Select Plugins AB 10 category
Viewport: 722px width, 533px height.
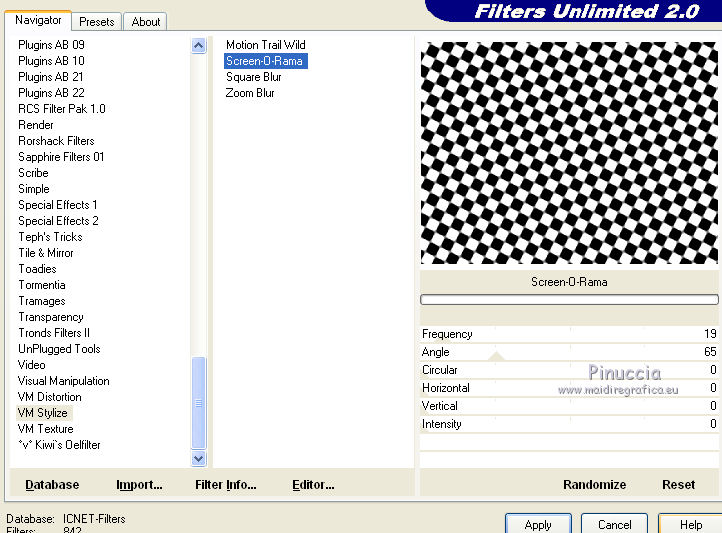click(52, 61)
